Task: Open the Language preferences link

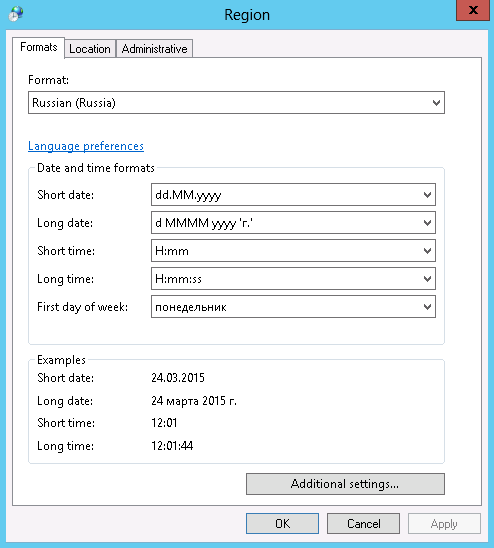Action: tap(86, 146)
